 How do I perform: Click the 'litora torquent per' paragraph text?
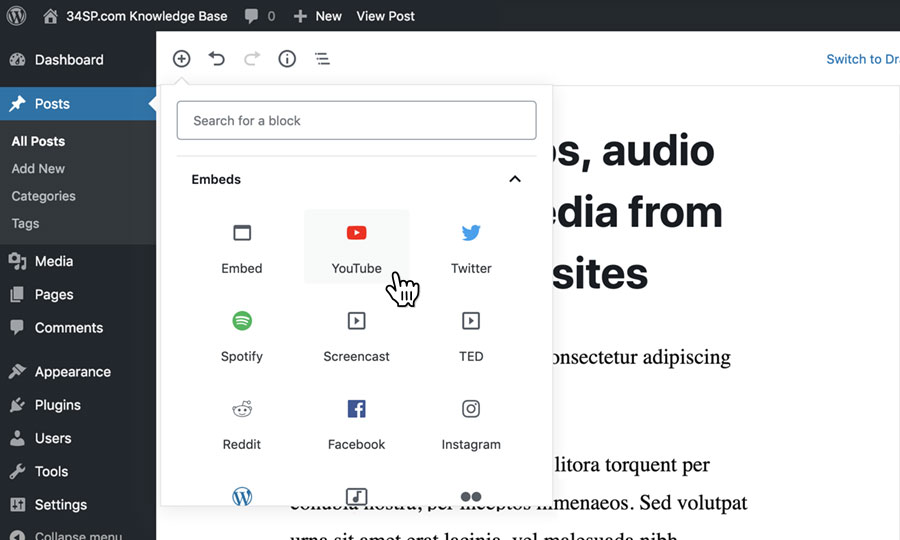(x=632, y=465)
